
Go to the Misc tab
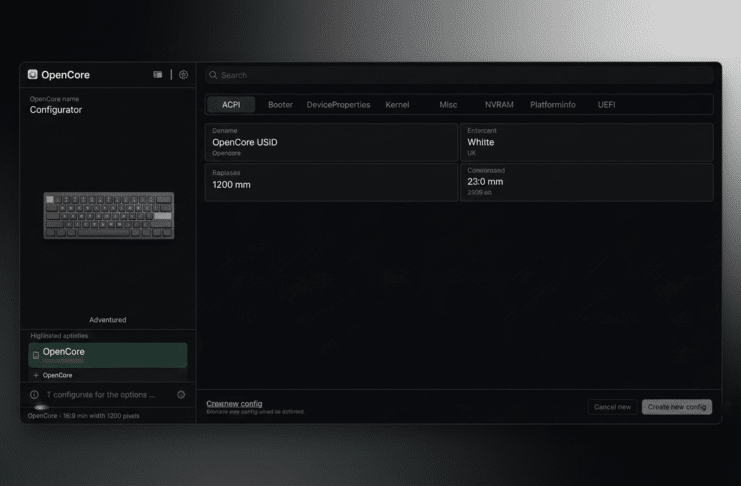coord(448,104)
